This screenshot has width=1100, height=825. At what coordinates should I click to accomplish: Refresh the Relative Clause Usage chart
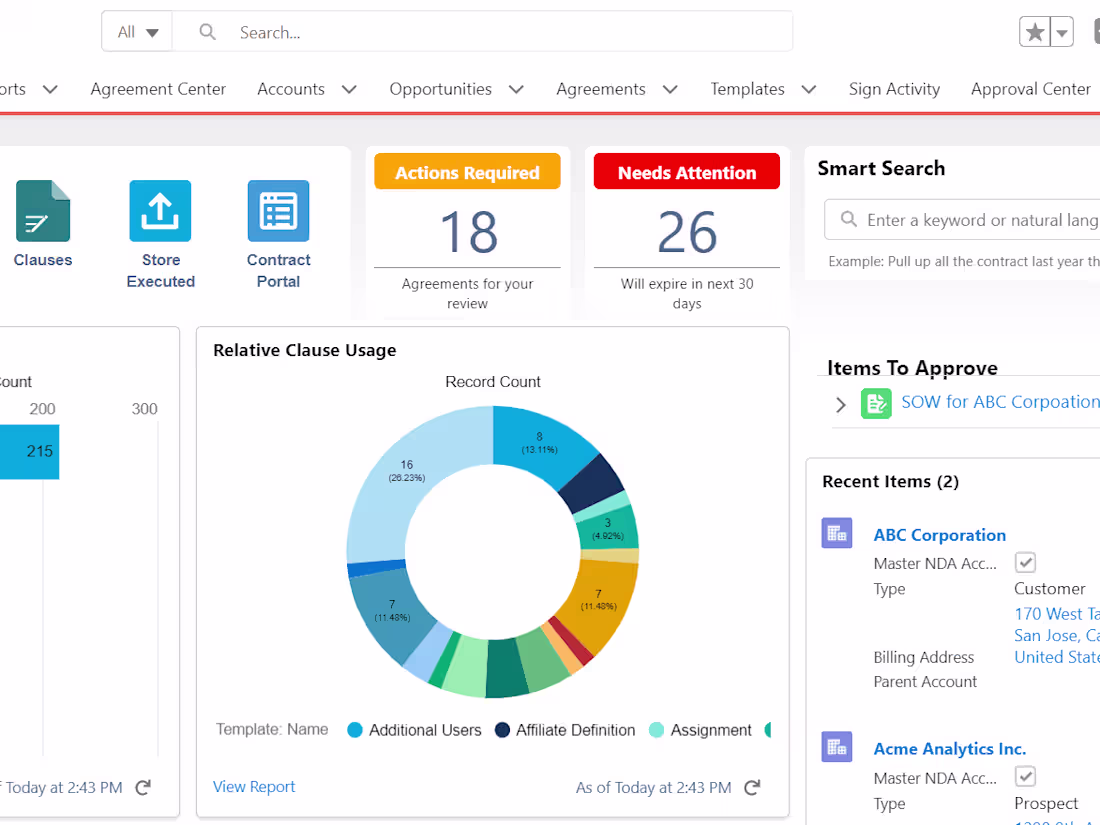(752, 787)
